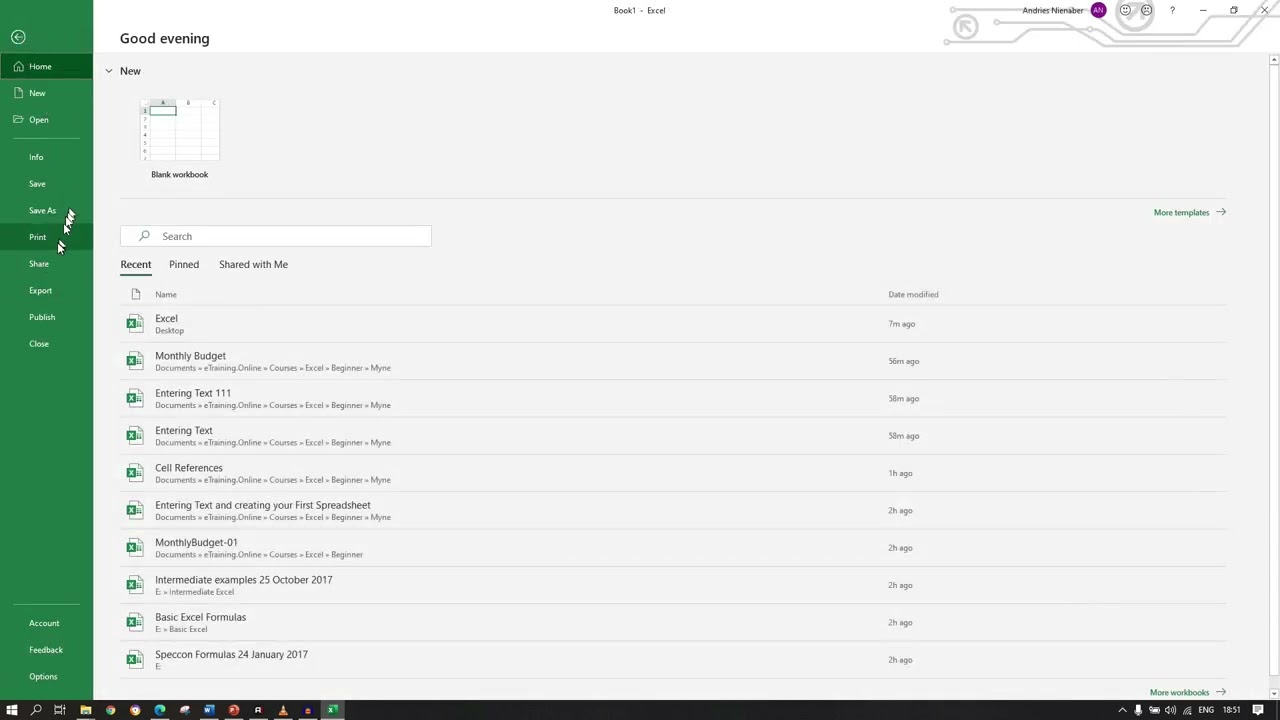The image size is (1280, 720).
Task: Click in the Search field
Action: (276, 236)
